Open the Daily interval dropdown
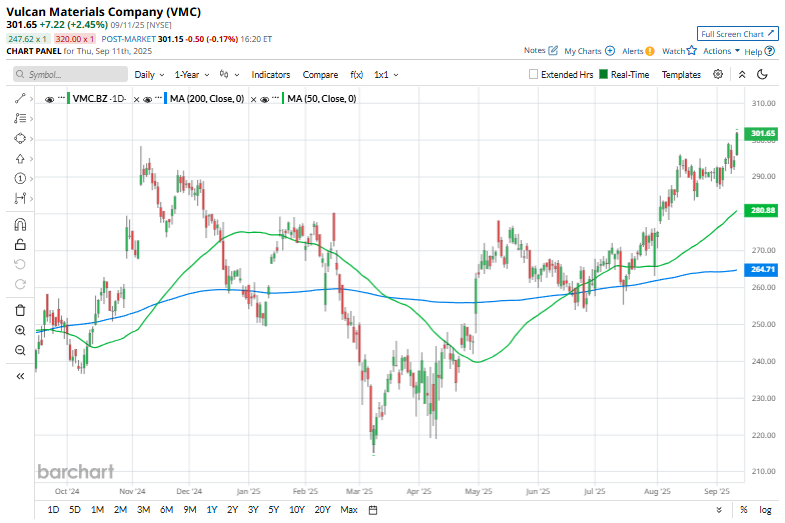Screen dimensions: 785x523 [x=149, y=75]
